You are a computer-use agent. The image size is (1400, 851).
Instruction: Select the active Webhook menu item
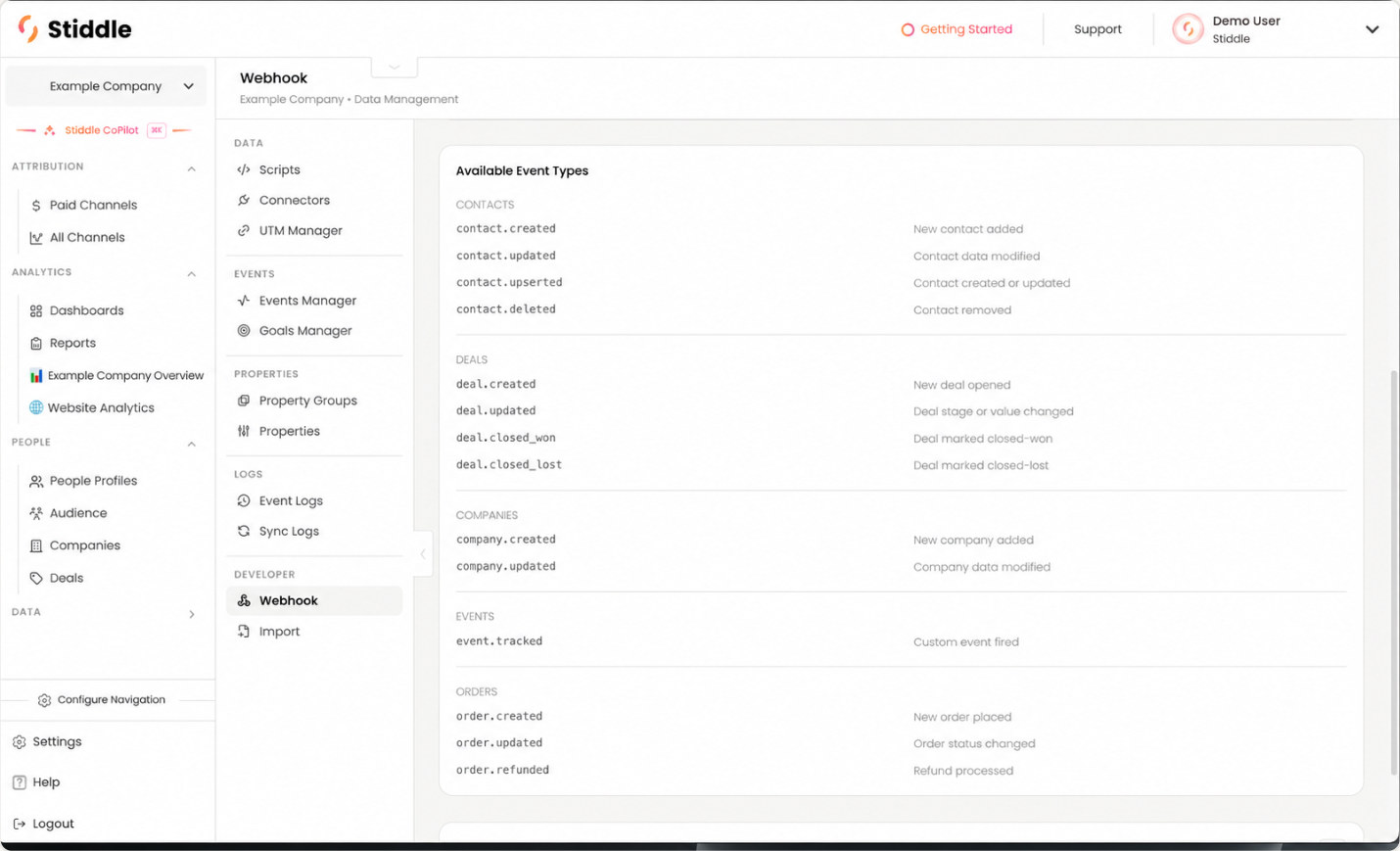314,600
